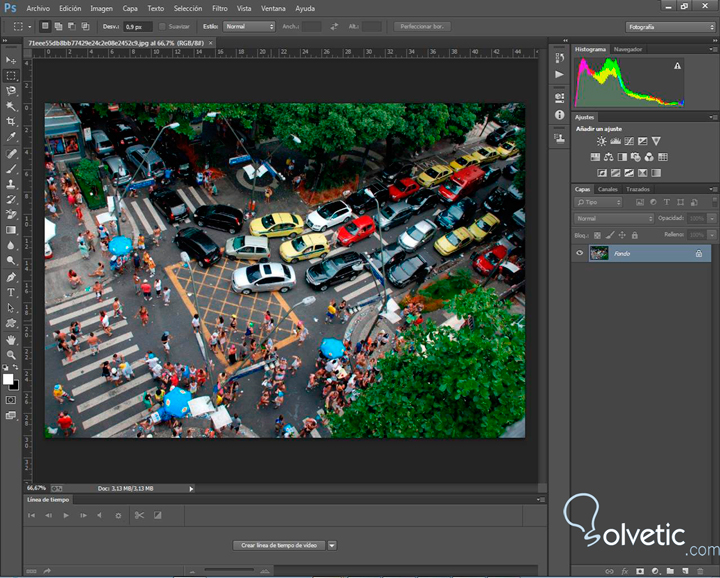
Task: Click the foreground color swatch
Action: (x=8, y=378)
